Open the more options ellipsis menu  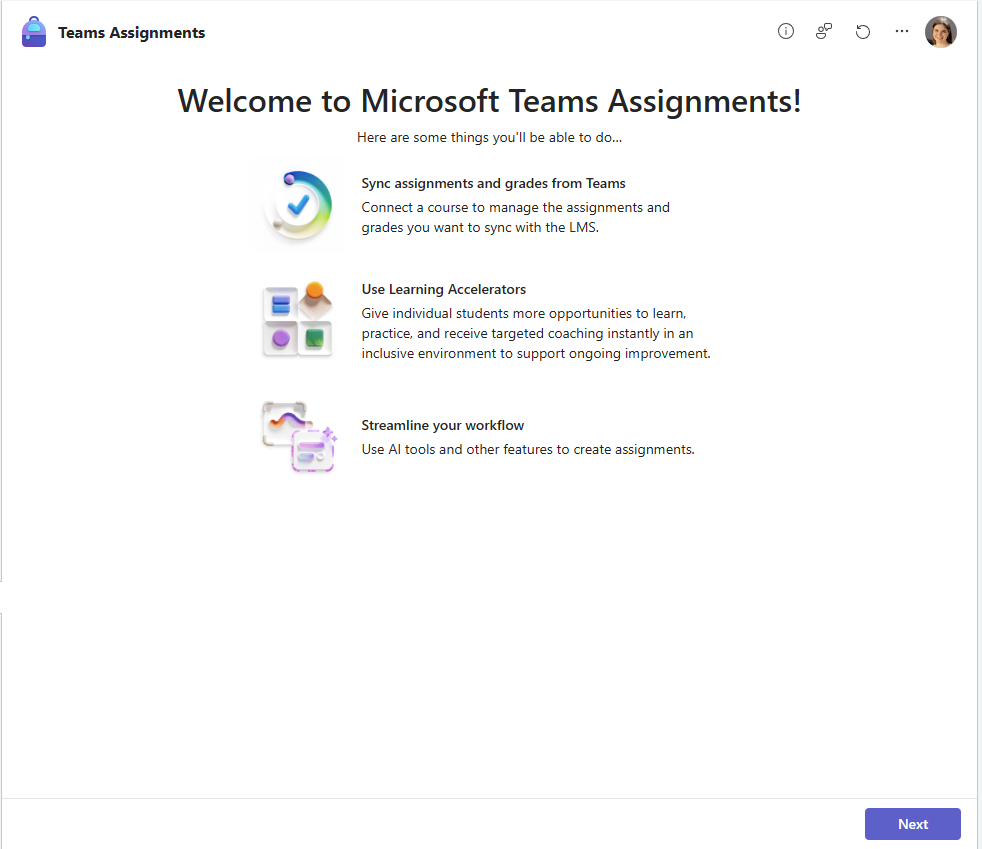902,31
